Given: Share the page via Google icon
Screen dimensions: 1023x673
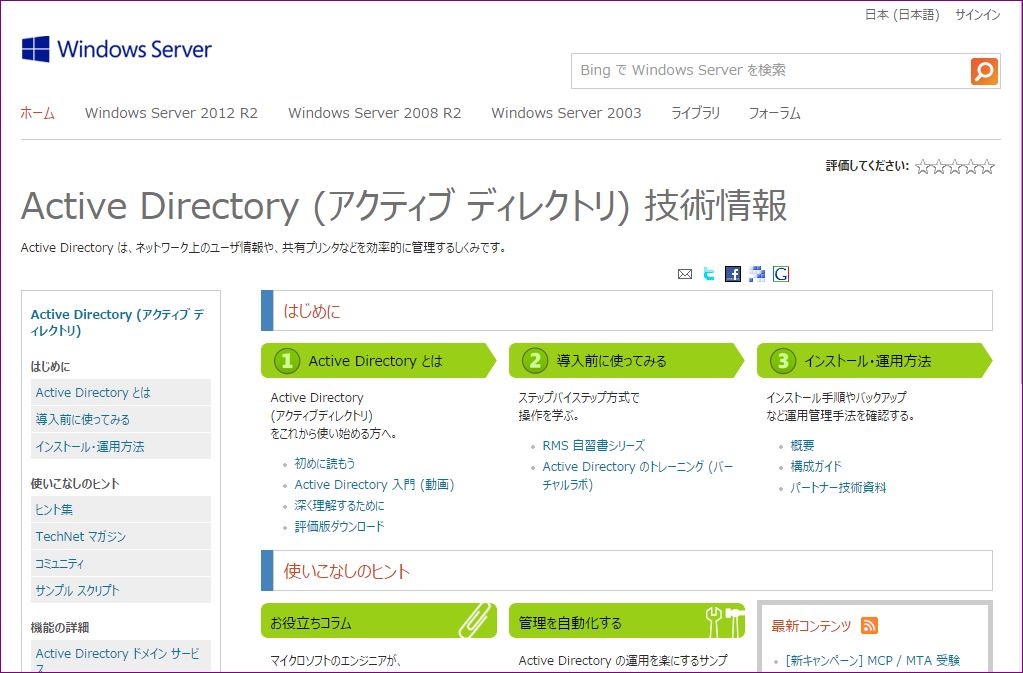Looking at the screenshot, I should coord(781,274).
